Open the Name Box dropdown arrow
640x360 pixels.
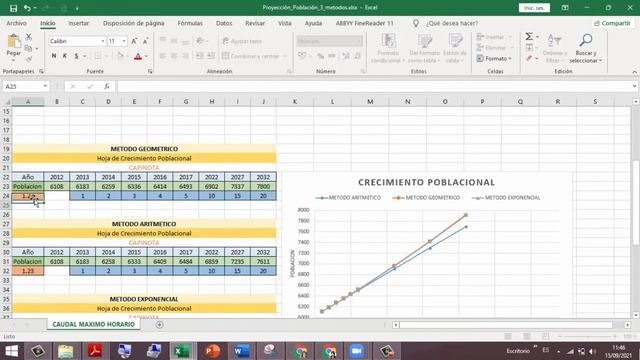[45, 87]
